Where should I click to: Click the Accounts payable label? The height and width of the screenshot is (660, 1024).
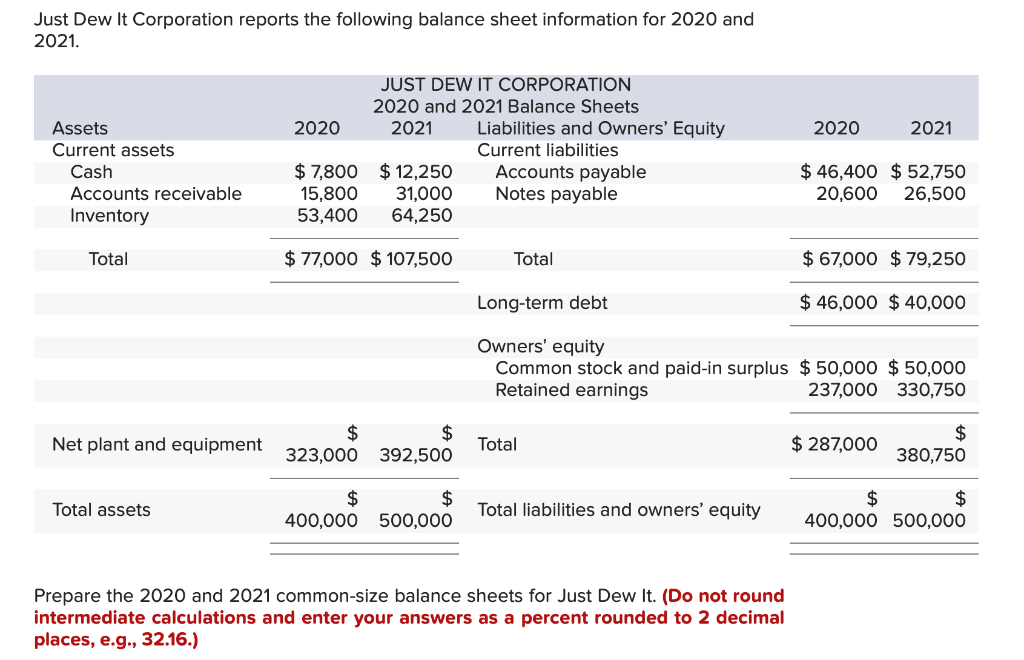point(571,172)
